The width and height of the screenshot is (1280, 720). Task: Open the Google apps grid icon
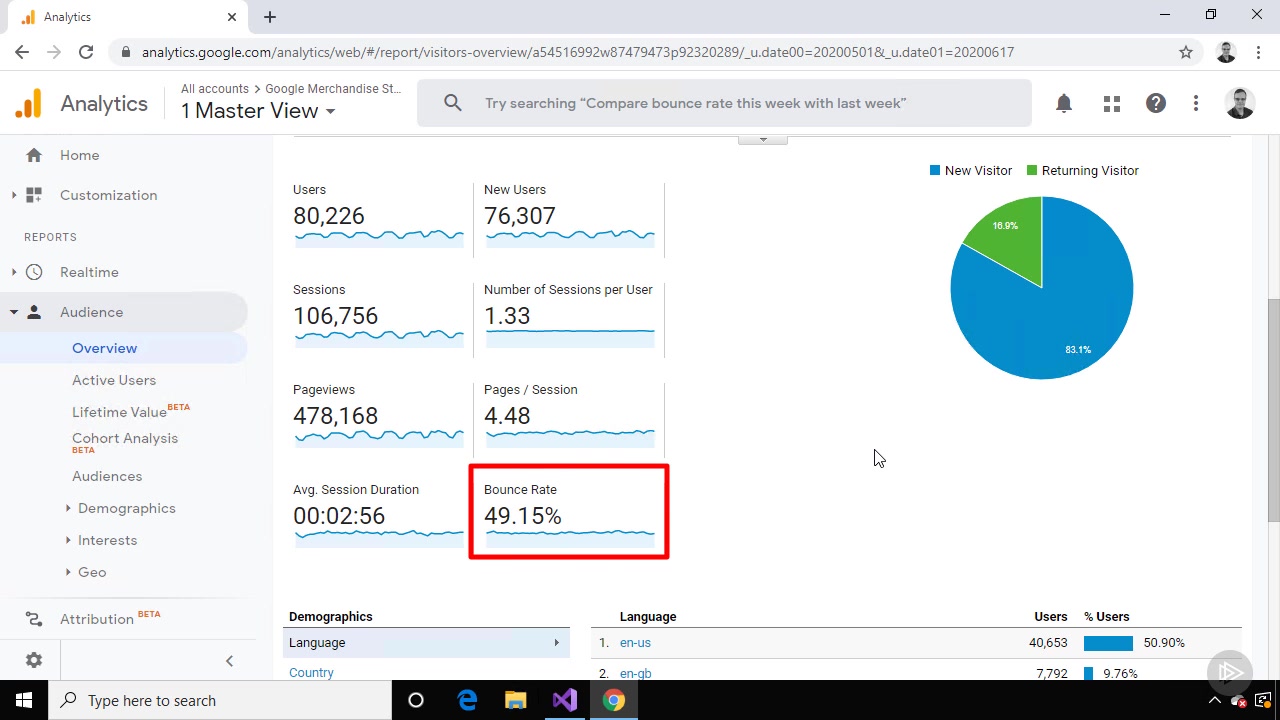click(1111, 103)
